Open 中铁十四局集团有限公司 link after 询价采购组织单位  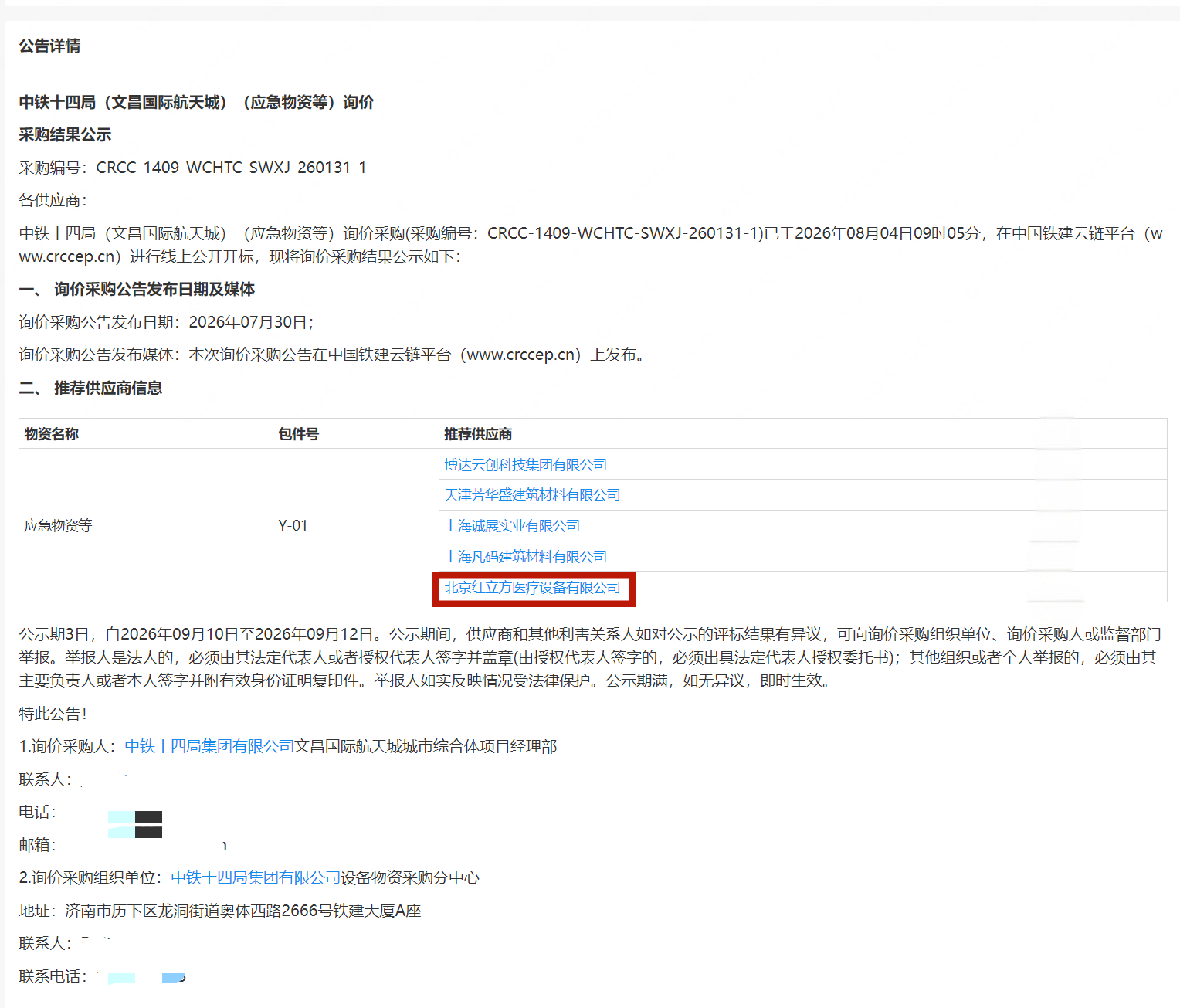coord(256,877)
